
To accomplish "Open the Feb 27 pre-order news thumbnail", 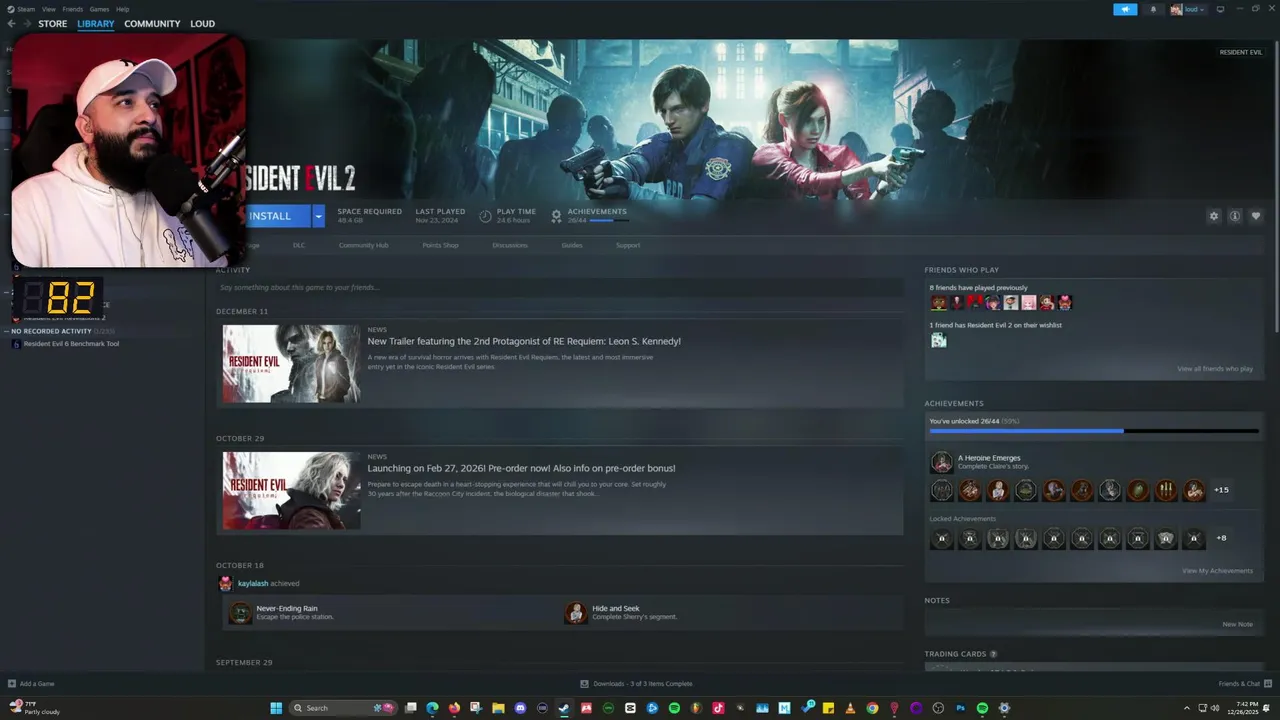I will pyautogui.click(x=291, y=490).
